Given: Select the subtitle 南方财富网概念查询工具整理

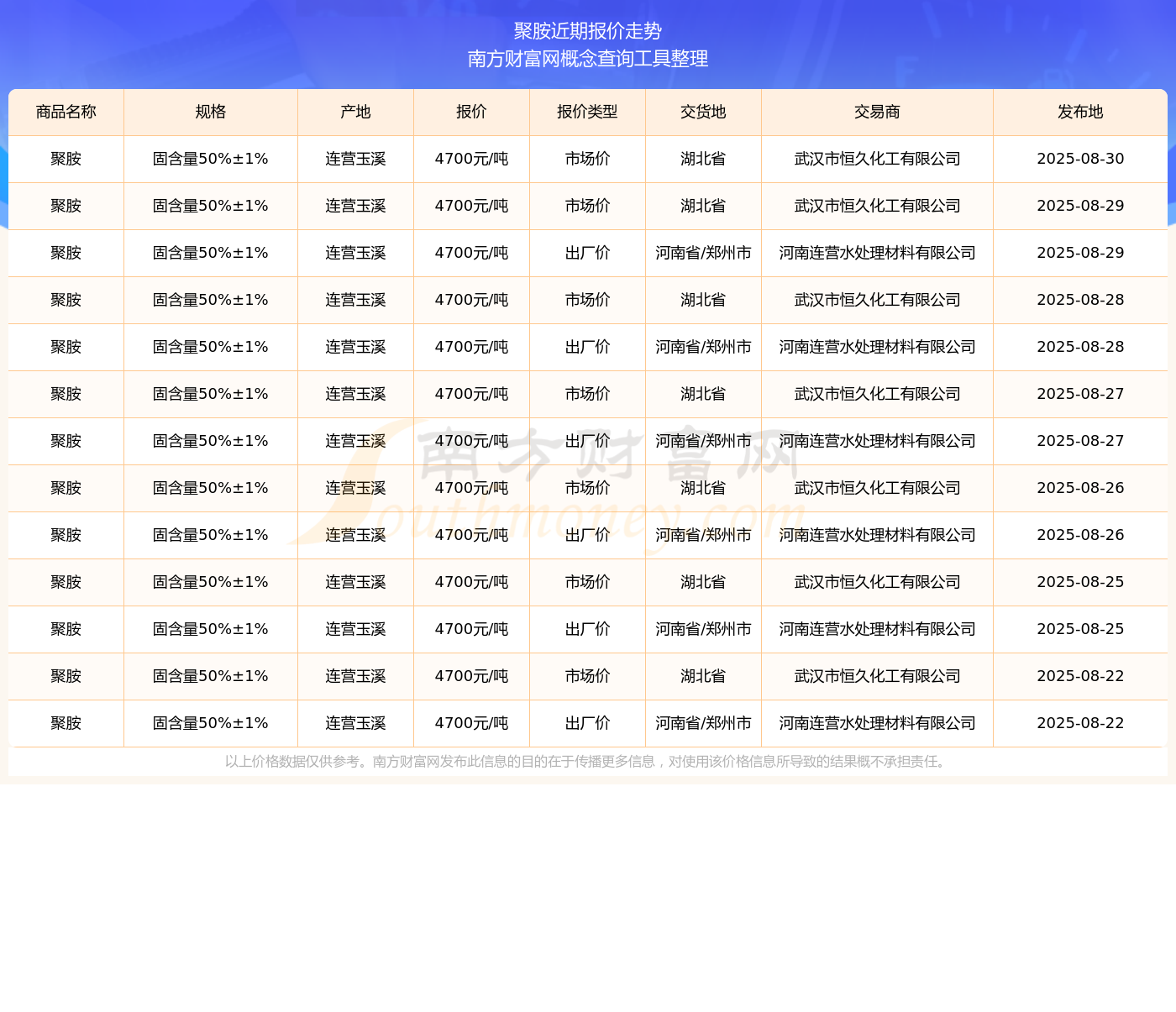Looking at the screenshot, I should coord(588,59).
